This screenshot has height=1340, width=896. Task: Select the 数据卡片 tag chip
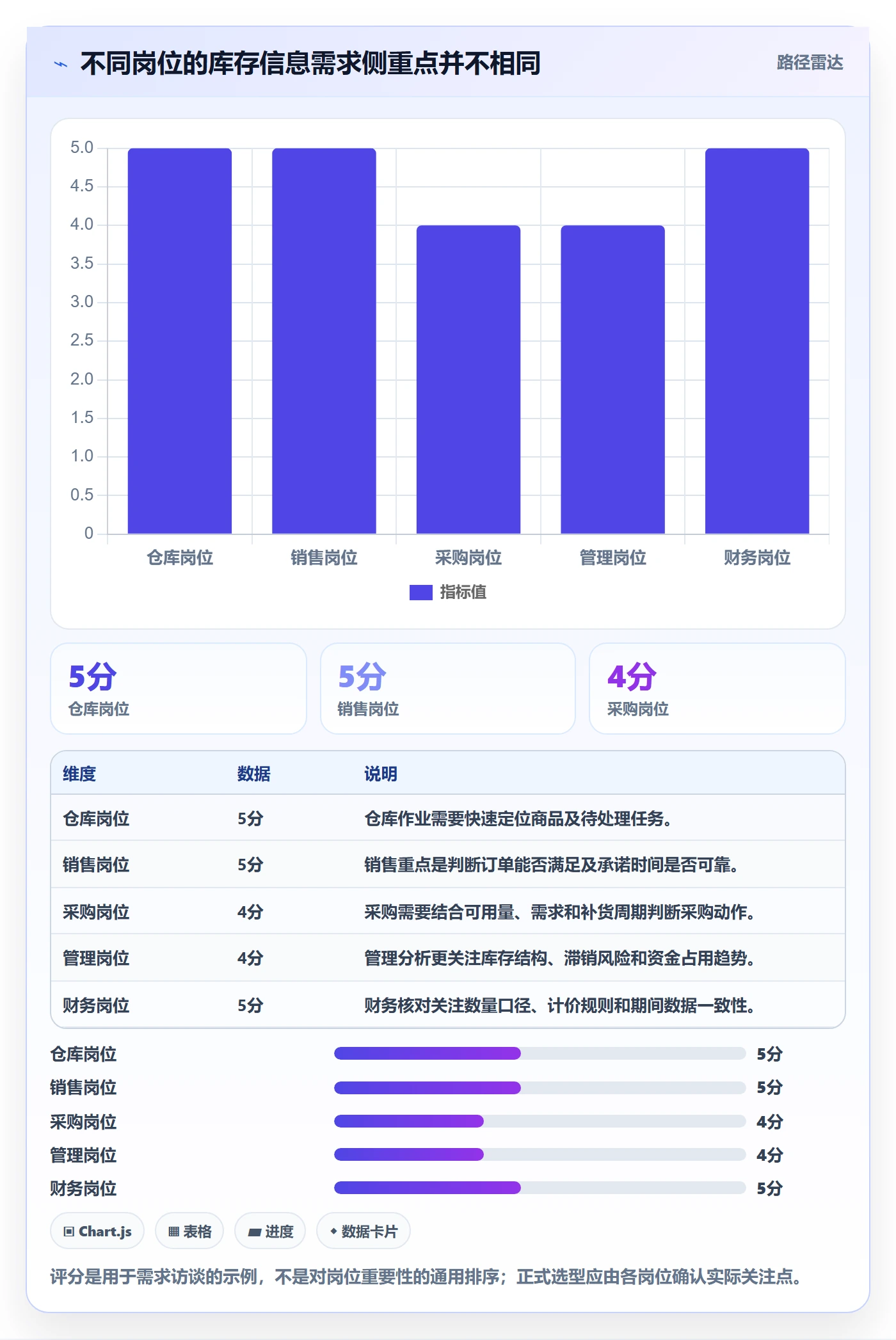tap(364, 1231)
